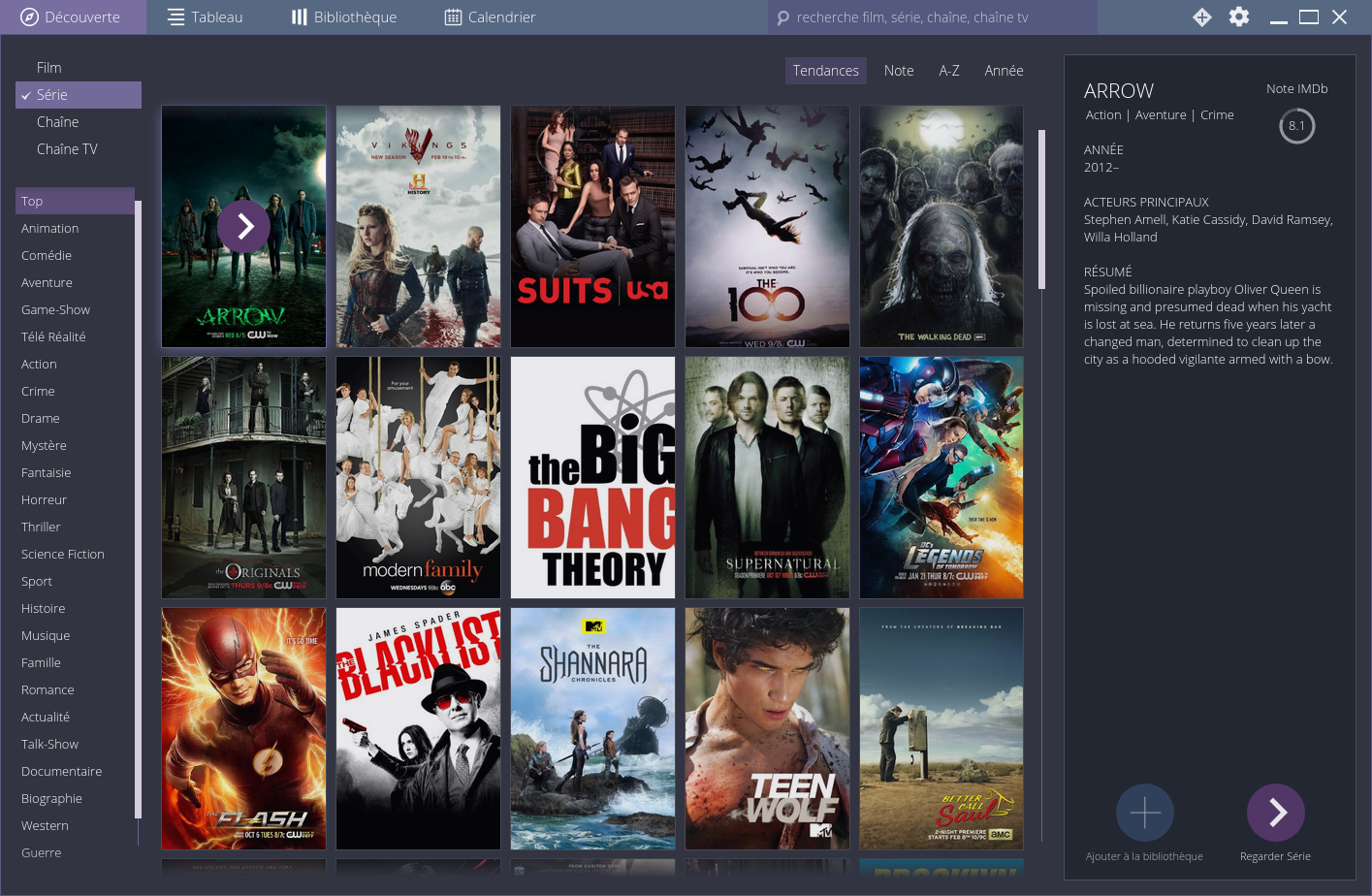
Task: Click the Regarder Série arrow button
Action: point(1276,813)
